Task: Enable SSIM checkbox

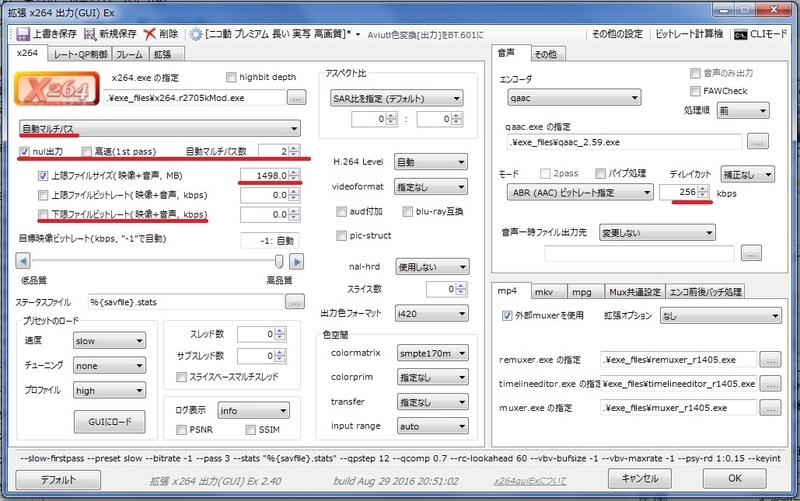Action: coord(251,430)
